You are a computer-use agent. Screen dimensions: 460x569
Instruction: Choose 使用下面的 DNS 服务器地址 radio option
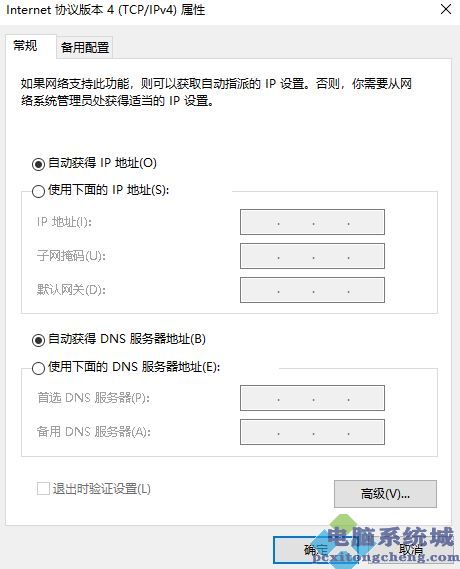pyautogui.click(x=38, y=368)
